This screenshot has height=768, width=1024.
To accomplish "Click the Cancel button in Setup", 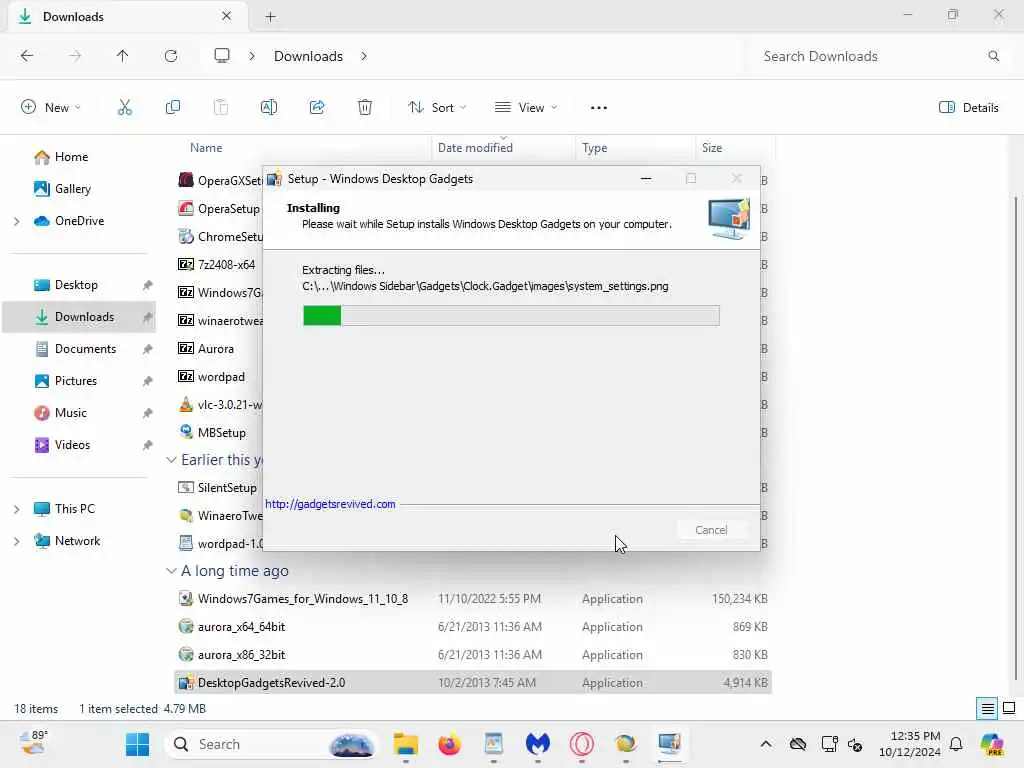I will [711, 530].
